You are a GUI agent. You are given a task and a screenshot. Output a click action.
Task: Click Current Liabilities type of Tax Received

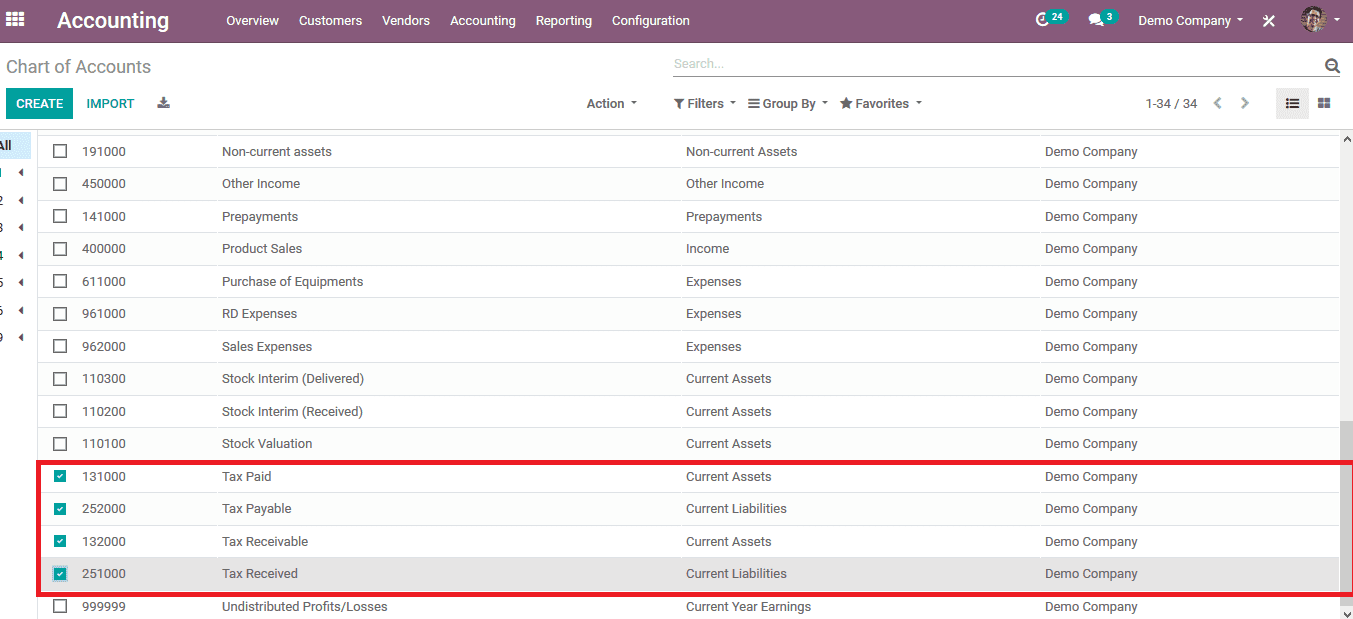736,574
